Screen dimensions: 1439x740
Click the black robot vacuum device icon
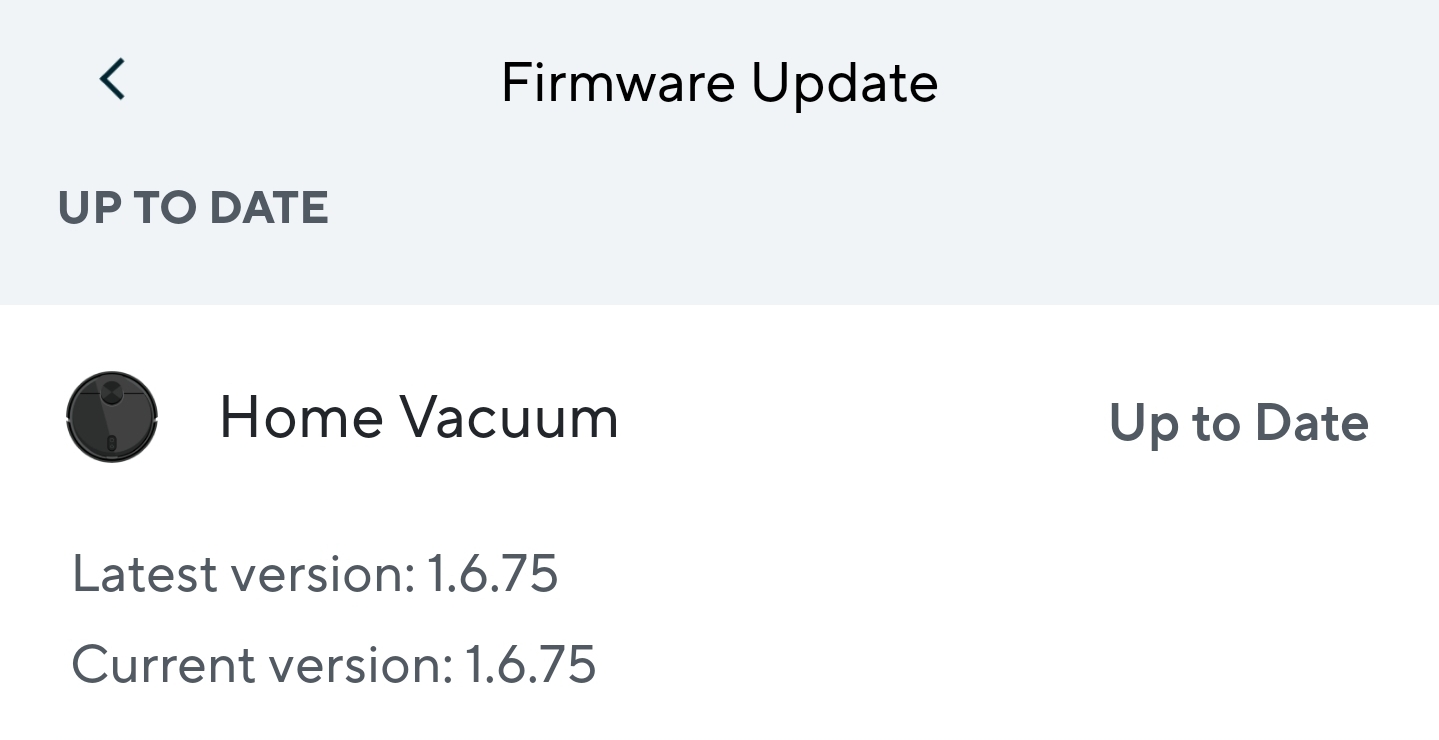(x=112, y=417)
